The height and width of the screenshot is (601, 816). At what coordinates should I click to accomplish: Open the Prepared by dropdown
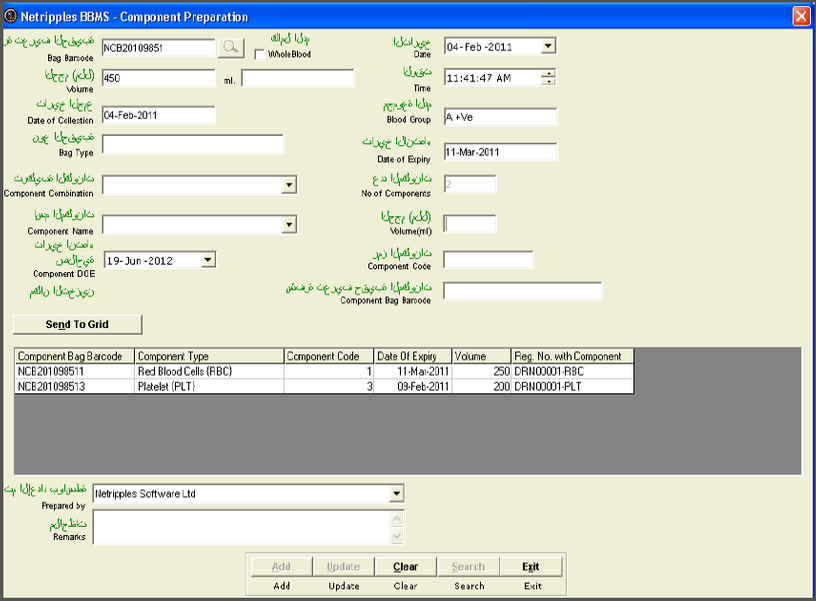click(x=397, y=493)
